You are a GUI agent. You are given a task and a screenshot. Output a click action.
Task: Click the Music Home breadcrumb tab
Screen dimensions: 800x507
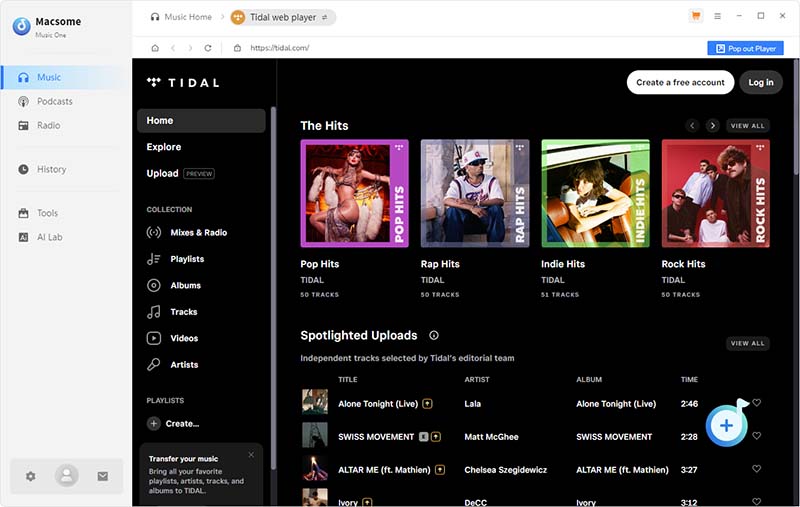(181, 17)
